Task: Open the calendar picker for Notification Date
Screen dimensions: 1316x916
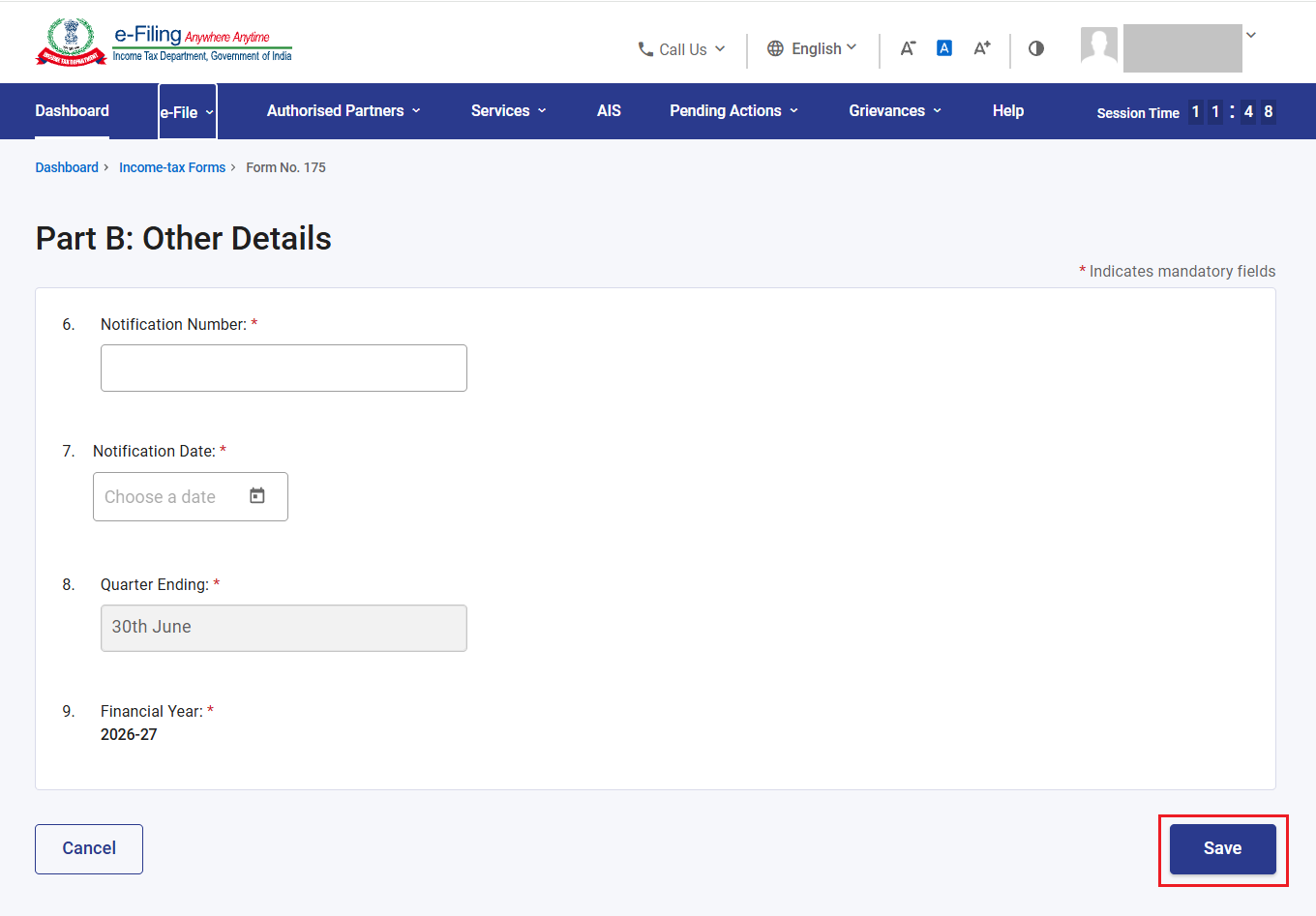Action: click(257, 496)
